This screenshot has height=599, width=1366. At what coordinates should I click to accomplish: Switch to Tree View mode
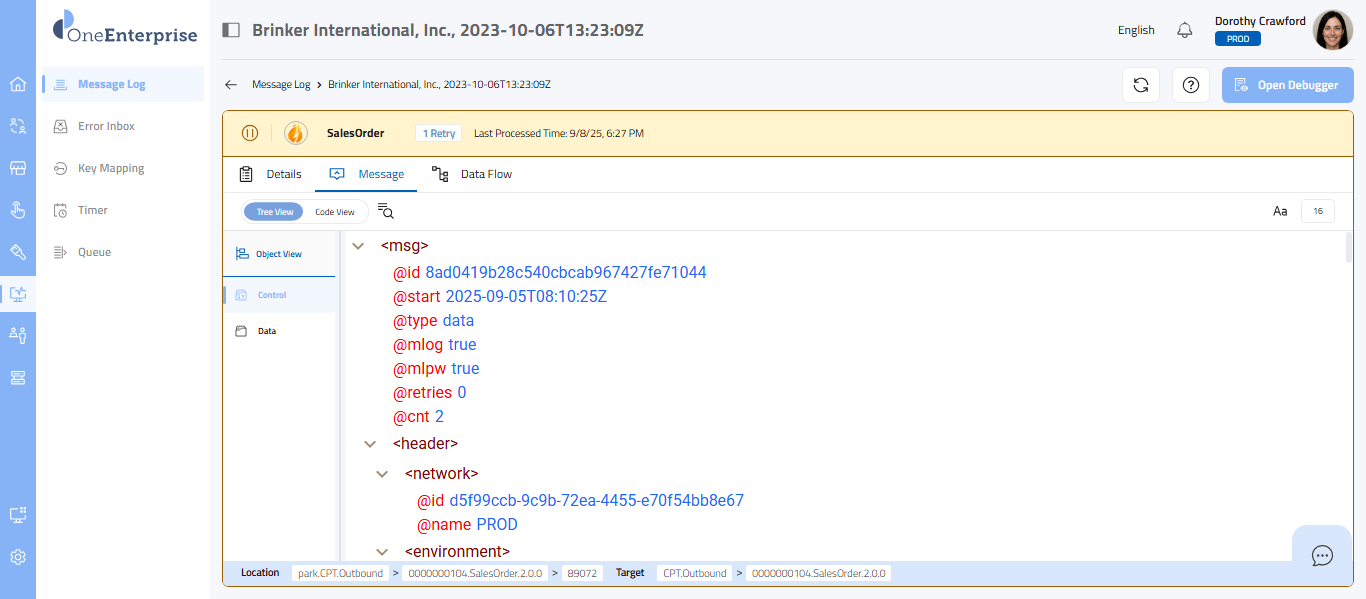(275, 212)
